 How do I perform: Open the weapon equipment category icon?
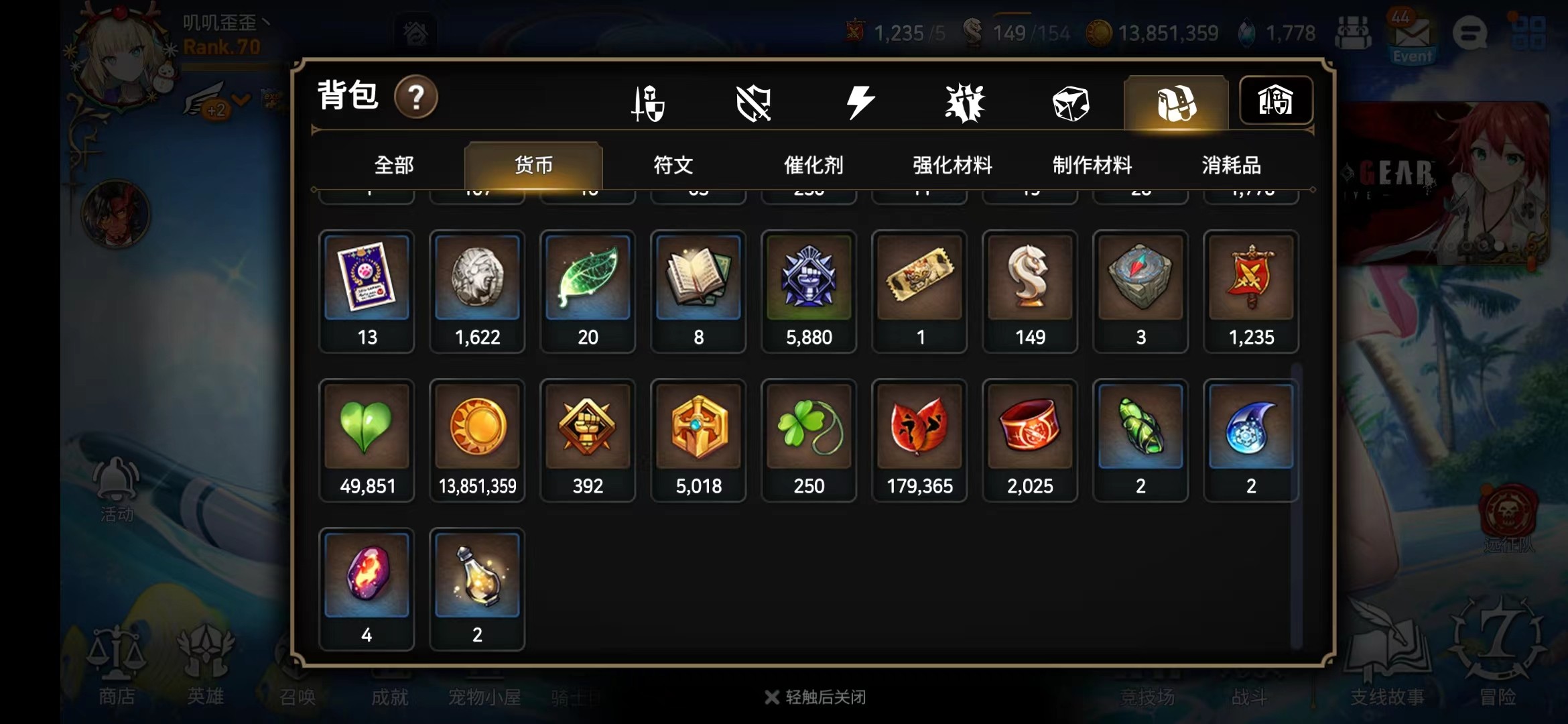pyautogui.click(x=647, y=103)
